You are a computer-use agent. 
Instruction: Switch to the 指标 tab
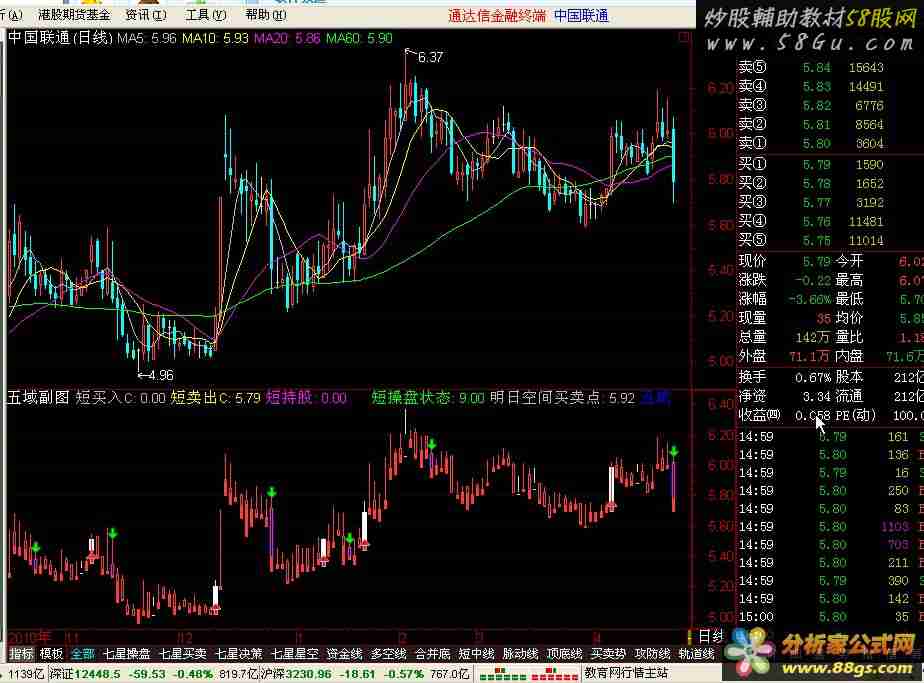21,654
